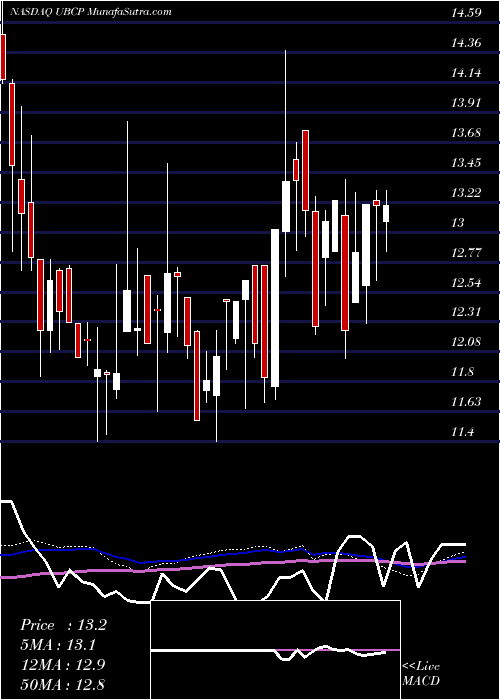Click the 11.63 price axis label

tap(466, 402)
